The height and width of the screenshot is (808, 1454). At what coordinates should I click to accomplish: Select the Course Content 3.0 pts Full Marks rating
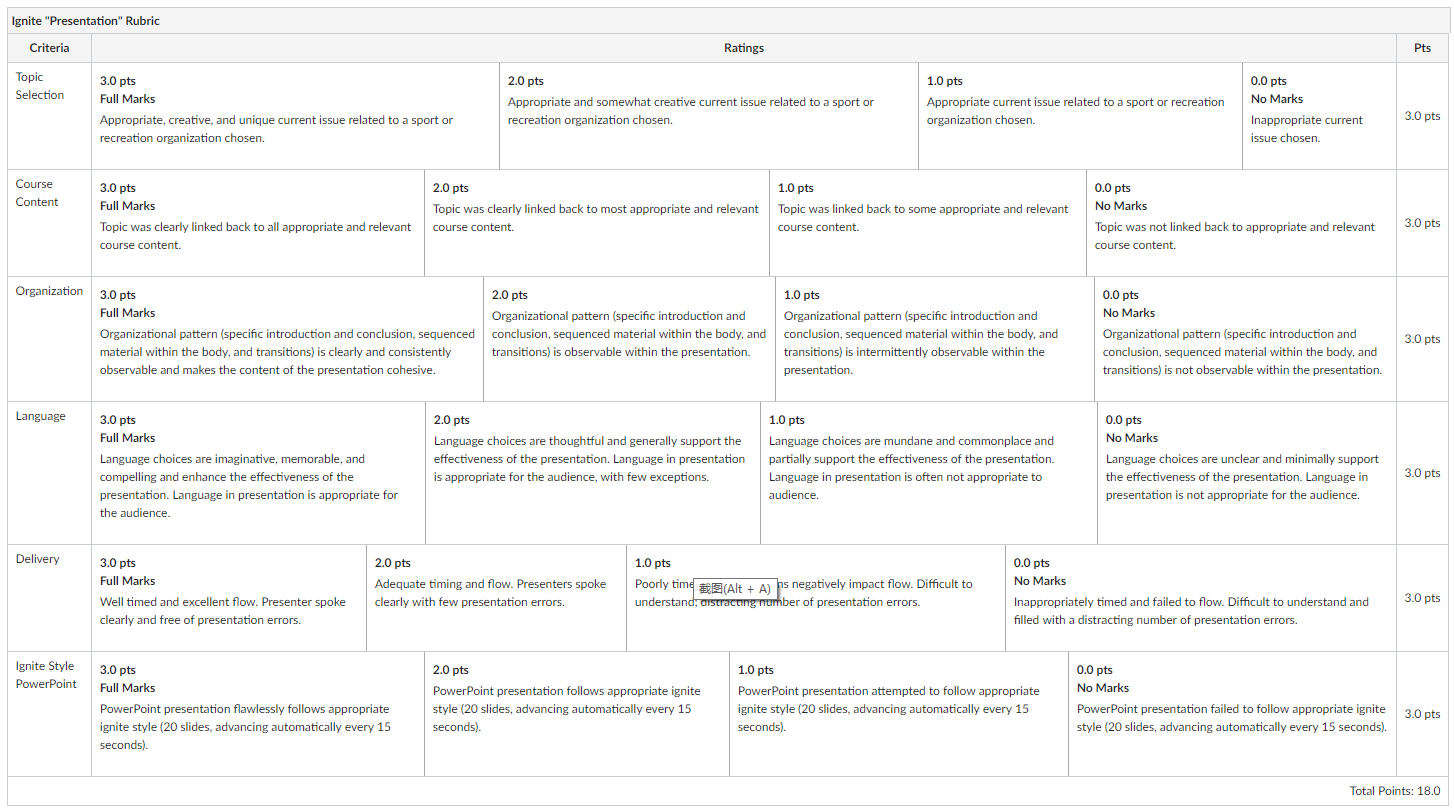pos(258,223)
